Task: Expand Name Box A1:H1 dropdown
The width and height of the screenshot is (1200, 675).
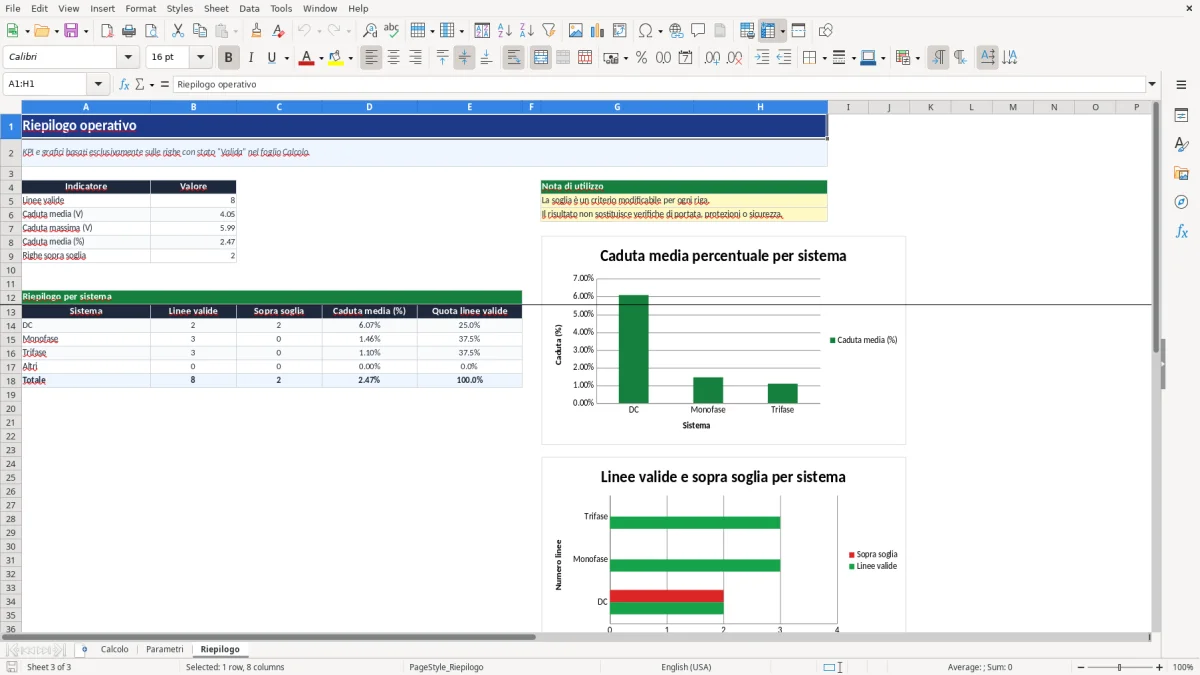Action: pyautogui.click(x=98, y=84)
